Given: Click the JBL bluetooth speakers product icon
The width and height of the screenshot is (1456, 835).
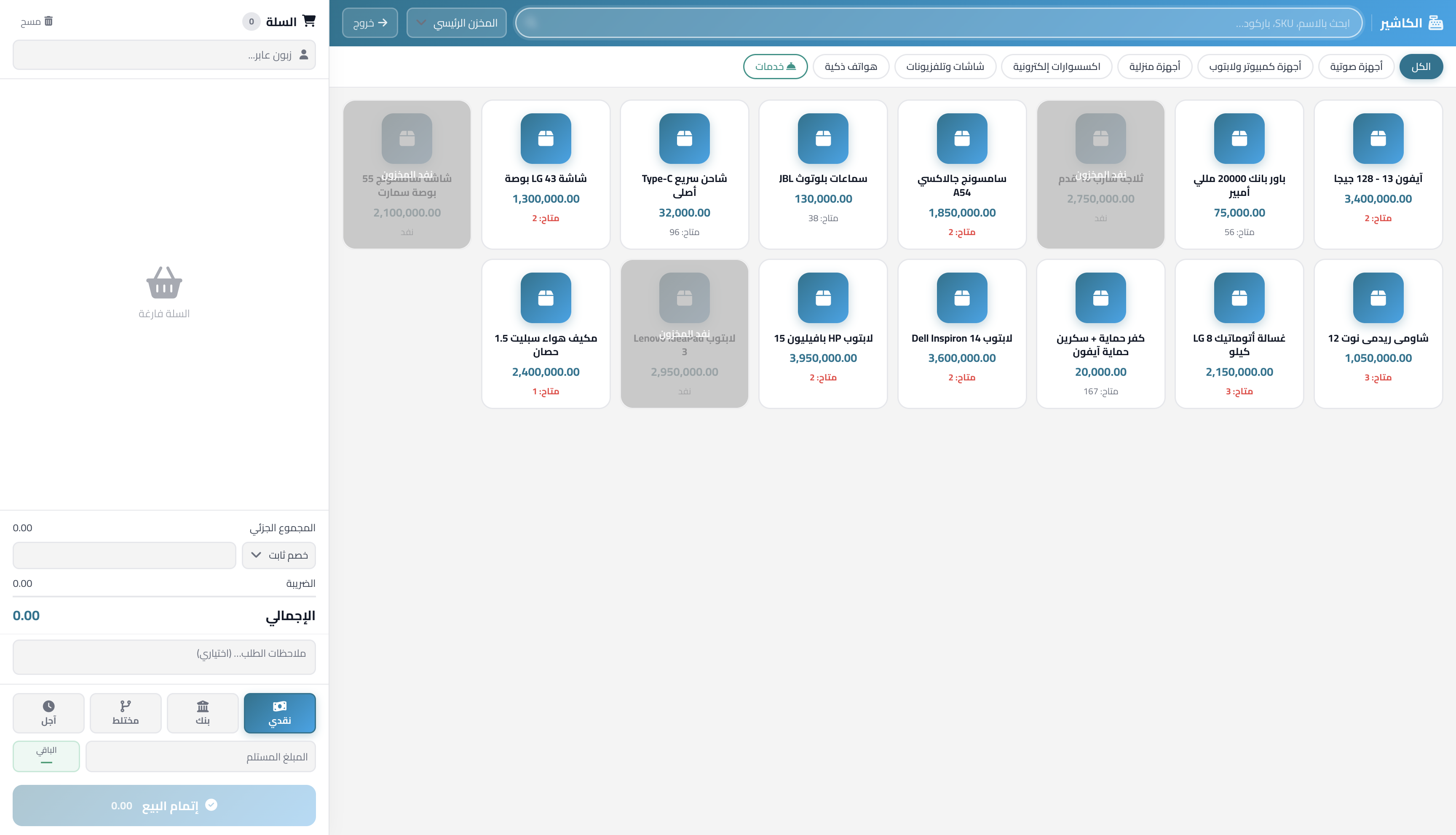Looking at the screenshot, I should [x=823, y=138].
